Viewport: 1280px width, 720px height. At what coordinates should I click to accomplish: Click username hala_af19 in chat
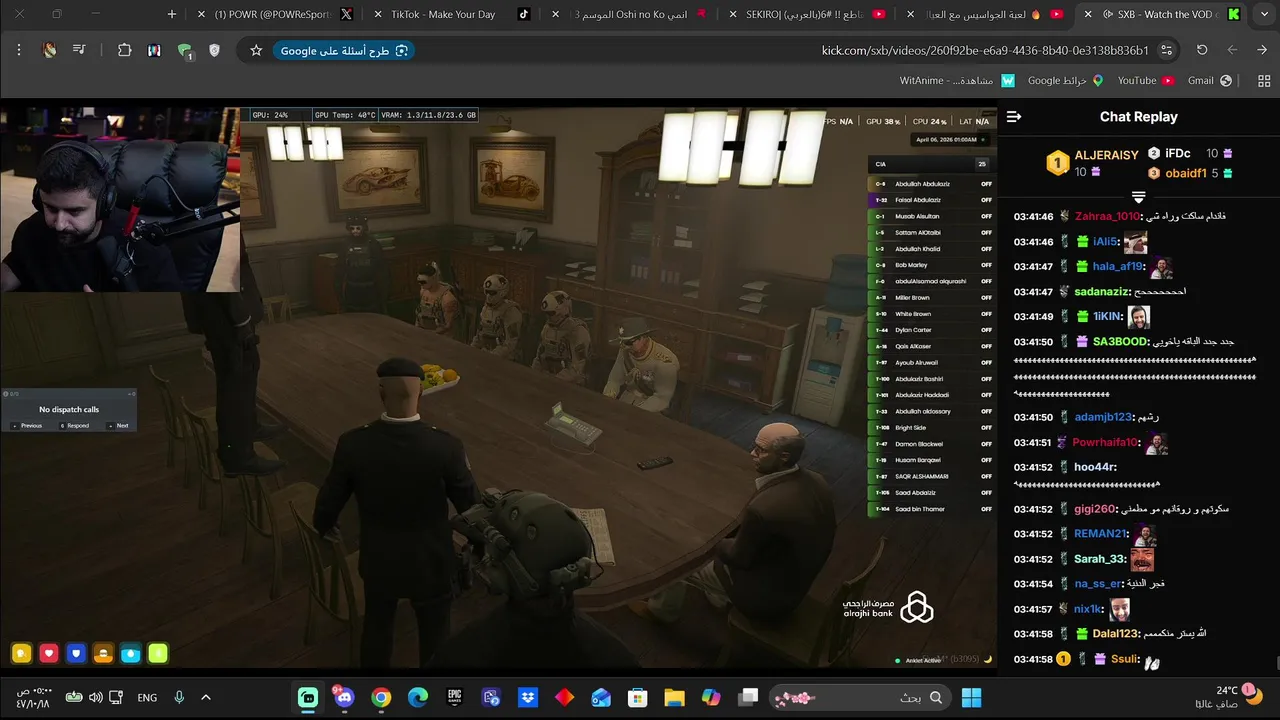1118,267
